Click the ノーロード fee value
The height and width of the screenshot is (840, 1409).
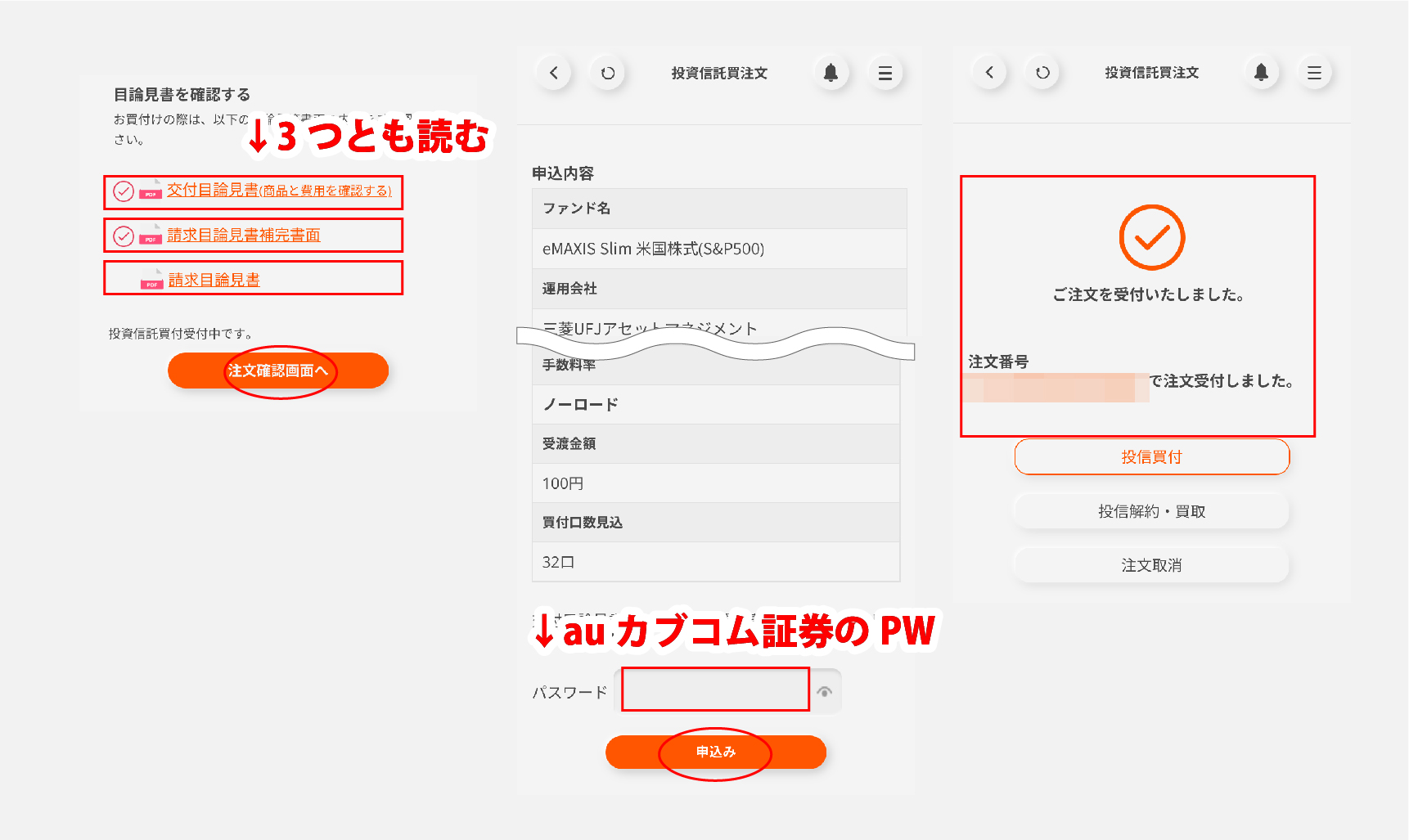581,404
